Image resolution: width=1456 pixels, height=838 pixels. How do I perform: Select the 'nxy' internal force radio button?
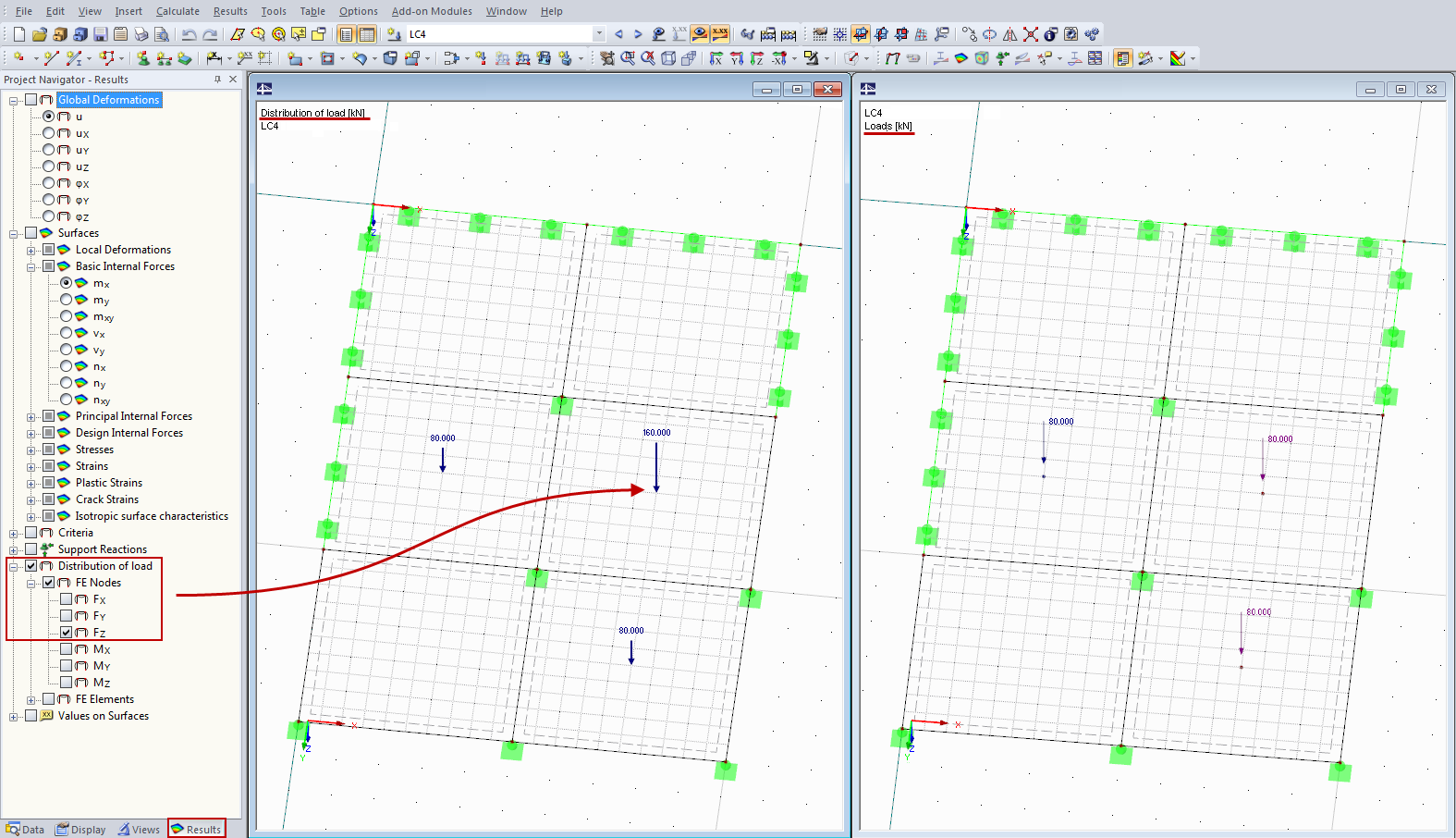66,400
